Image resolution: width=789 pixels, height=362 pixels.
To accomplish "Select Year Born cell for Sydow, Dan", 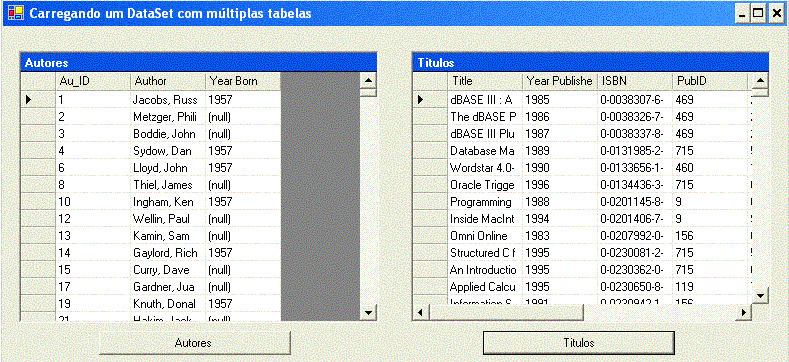I will [243, 151].
